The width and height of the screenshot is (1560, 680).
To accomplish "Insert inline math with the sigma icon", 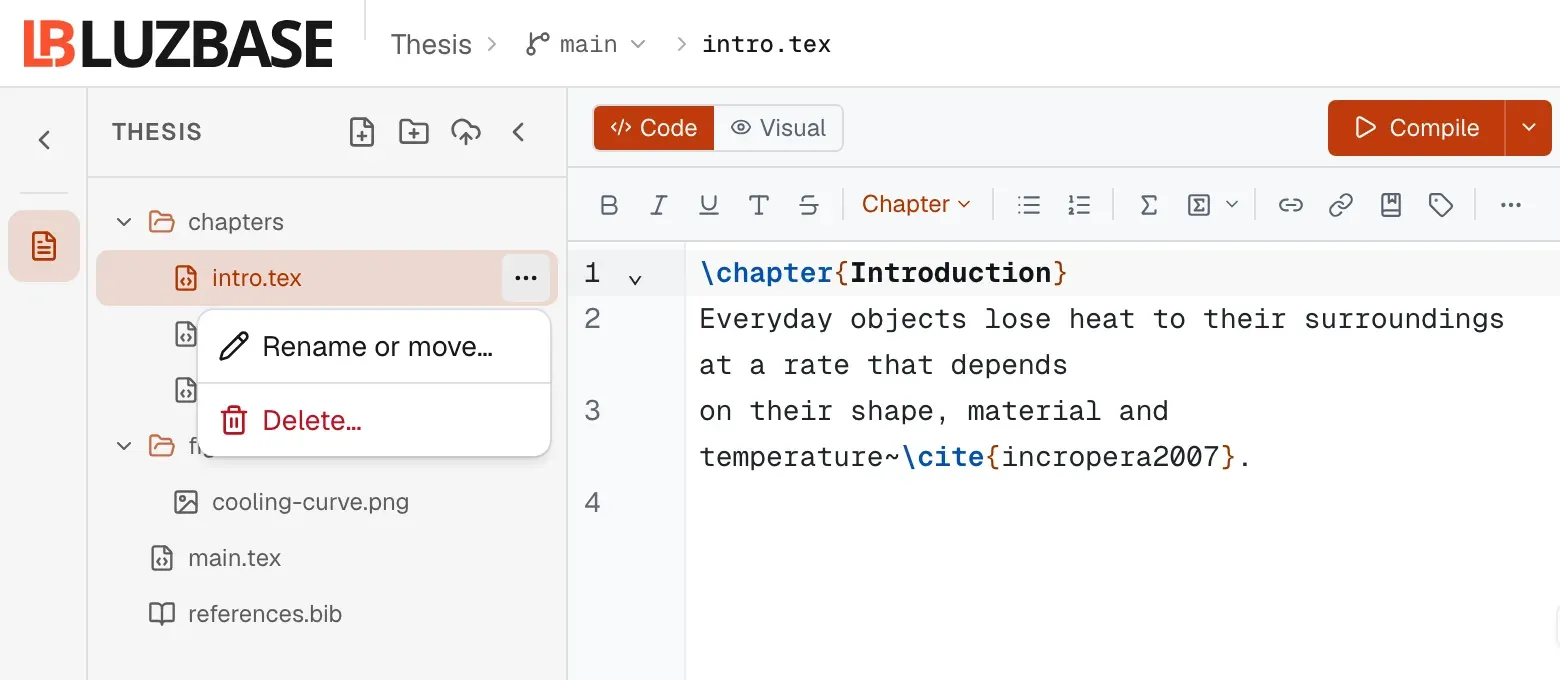I will click(x=1149, y=205).
